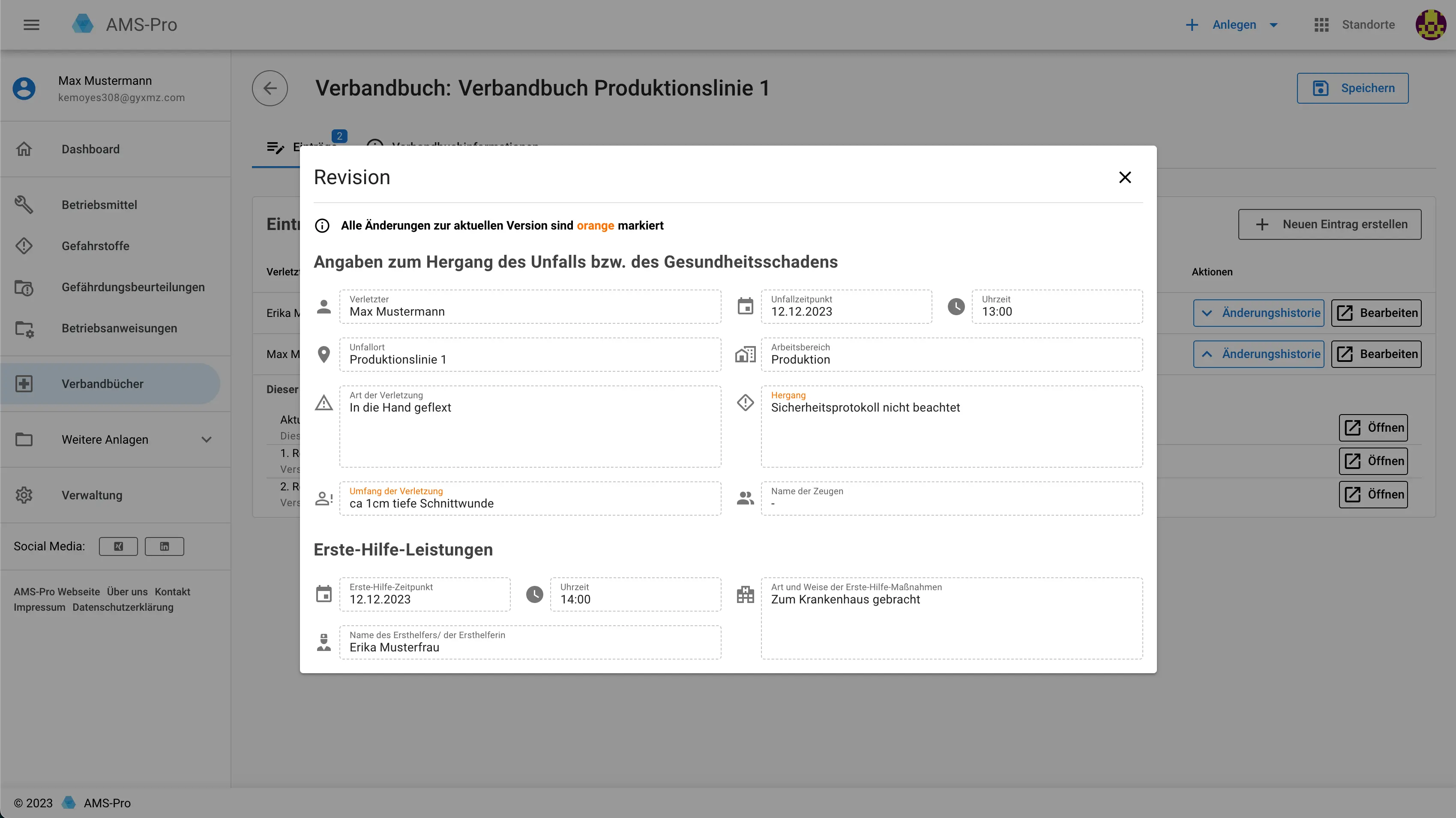Image resolution: width=1456 pixels, height=818 pixels.
Task: Open the Standorte grid icon
Action: [1321, 25]
